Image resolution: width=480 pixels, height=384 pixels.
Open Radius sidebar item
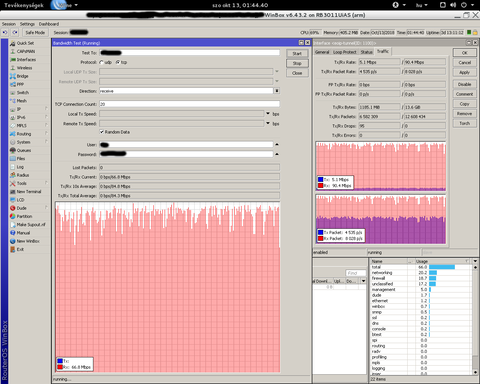[x=23, y=175]
